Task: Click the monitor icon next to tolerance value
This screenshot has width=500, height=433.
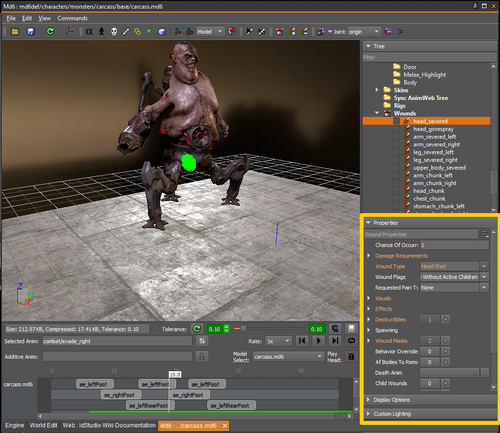Action: (x=335, y=329)
